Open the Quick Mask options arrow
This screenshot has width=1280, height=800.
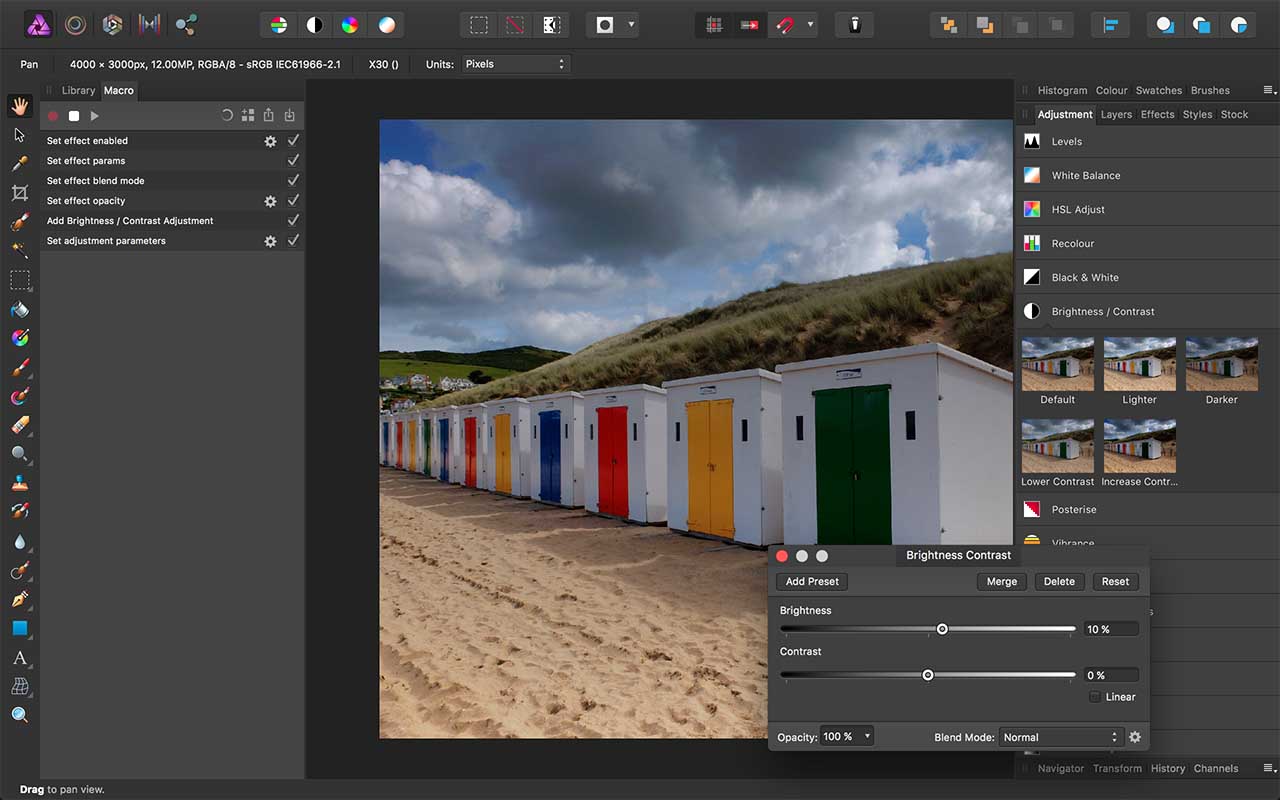click(631, 25)
